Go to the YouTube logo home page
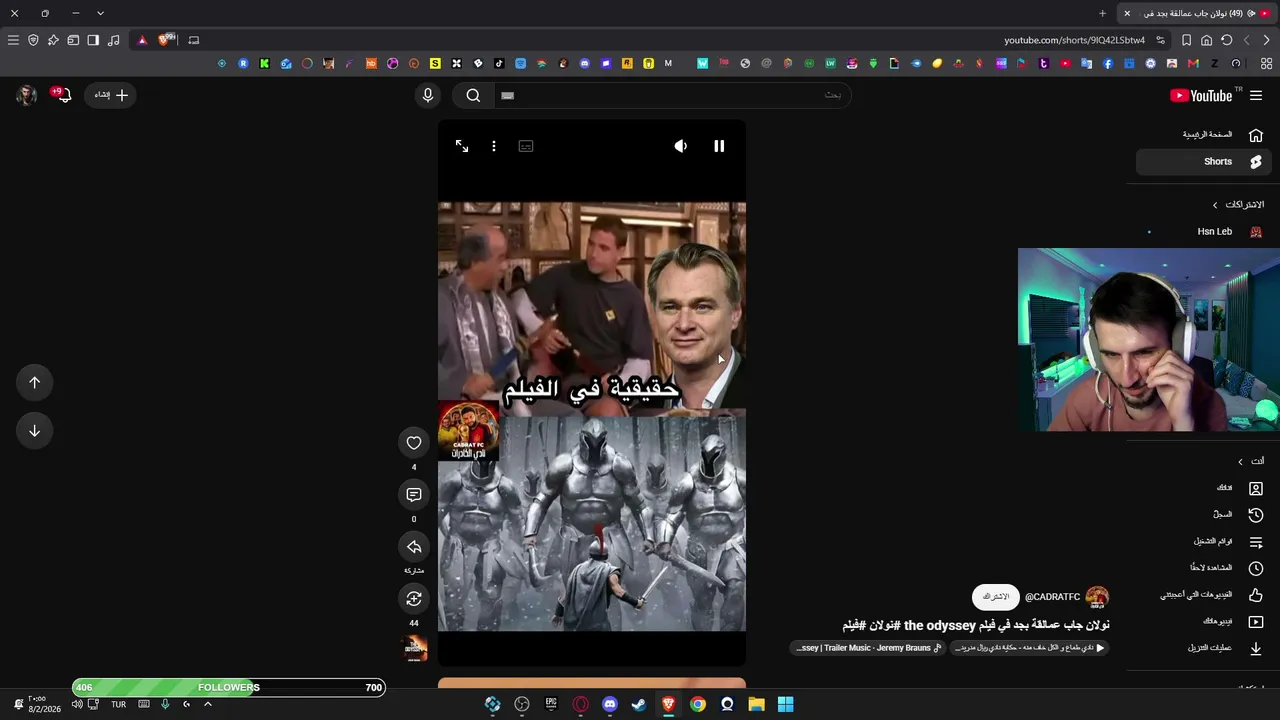 click(1202, 95)
